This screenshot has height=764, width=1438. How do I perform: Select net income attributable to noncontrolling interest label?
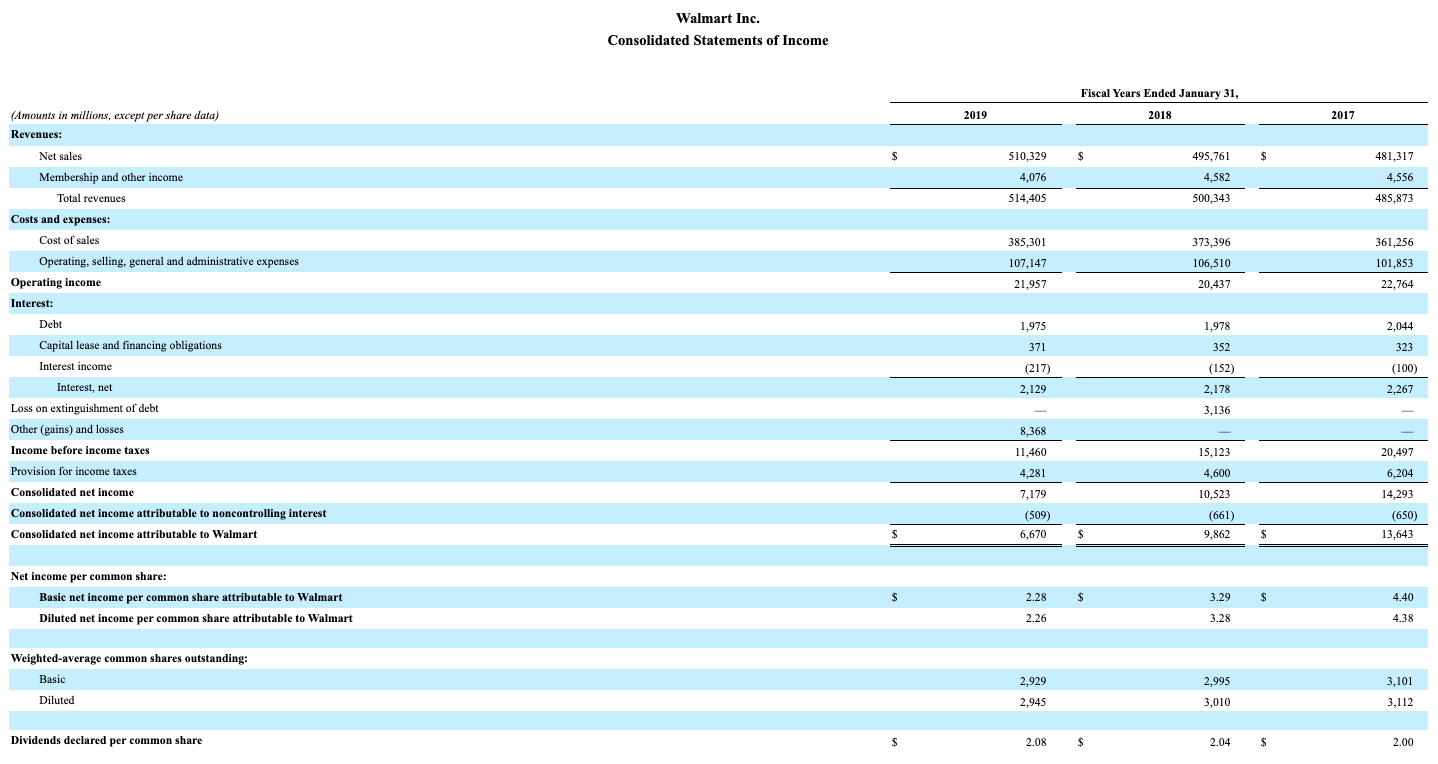tap(168, 513)
